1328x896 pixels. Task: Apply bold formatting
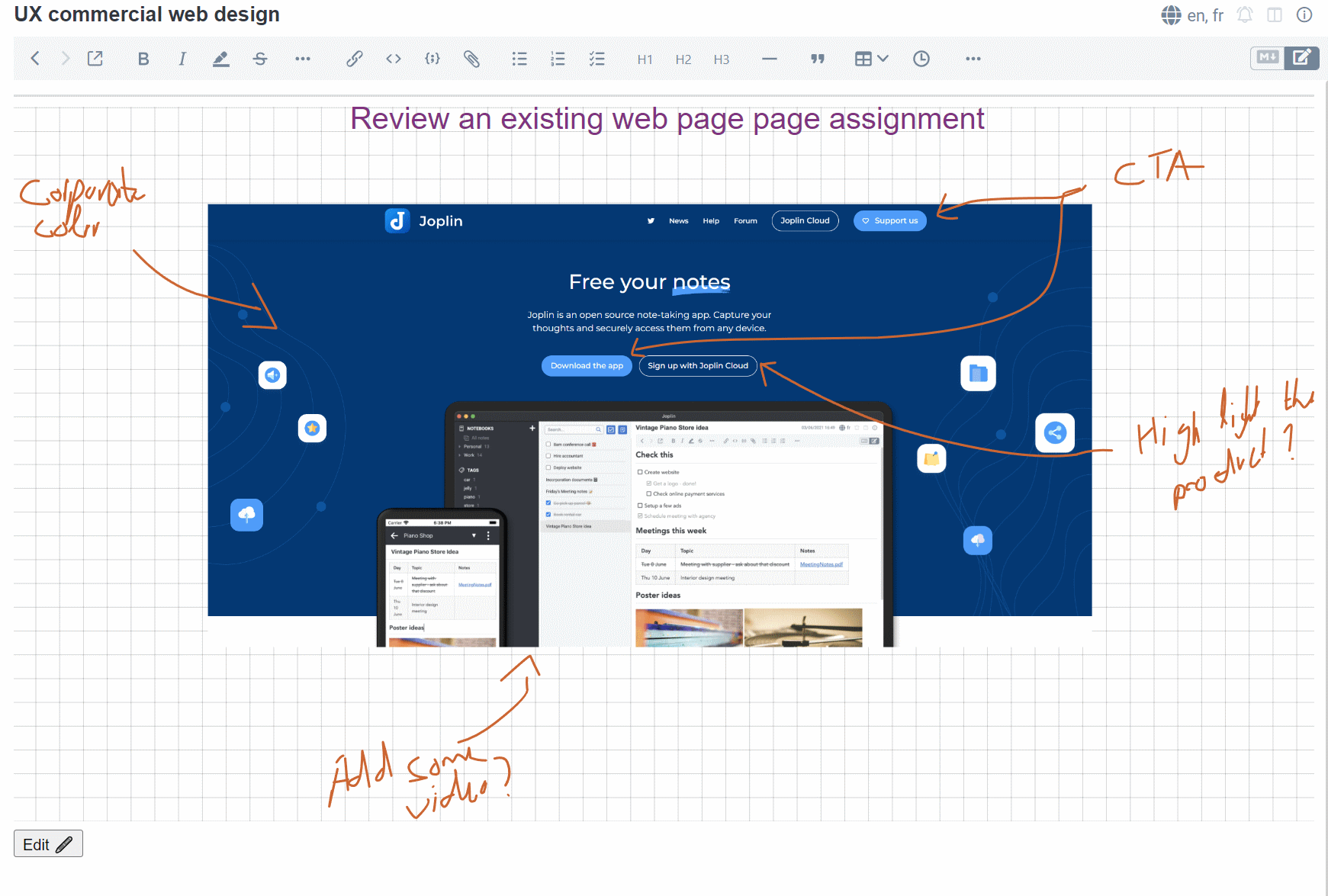tap(143, 59)
